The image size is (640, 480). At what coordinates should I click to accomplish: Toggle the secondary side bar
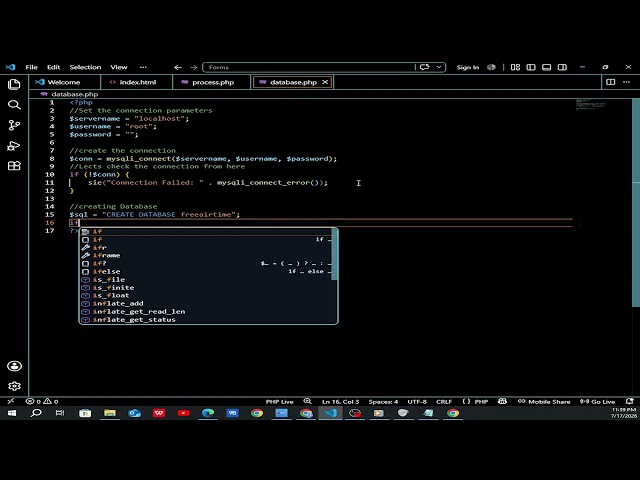[562, 67]
